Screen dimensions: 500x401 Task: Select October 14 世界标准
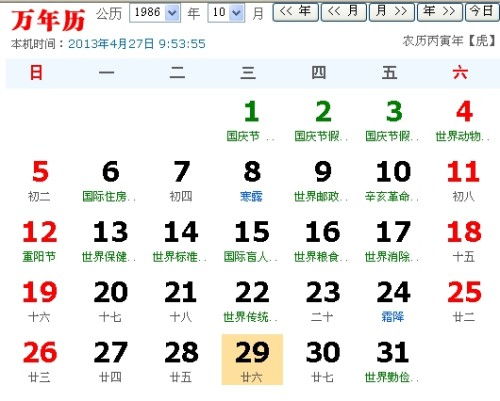point(181,242)
